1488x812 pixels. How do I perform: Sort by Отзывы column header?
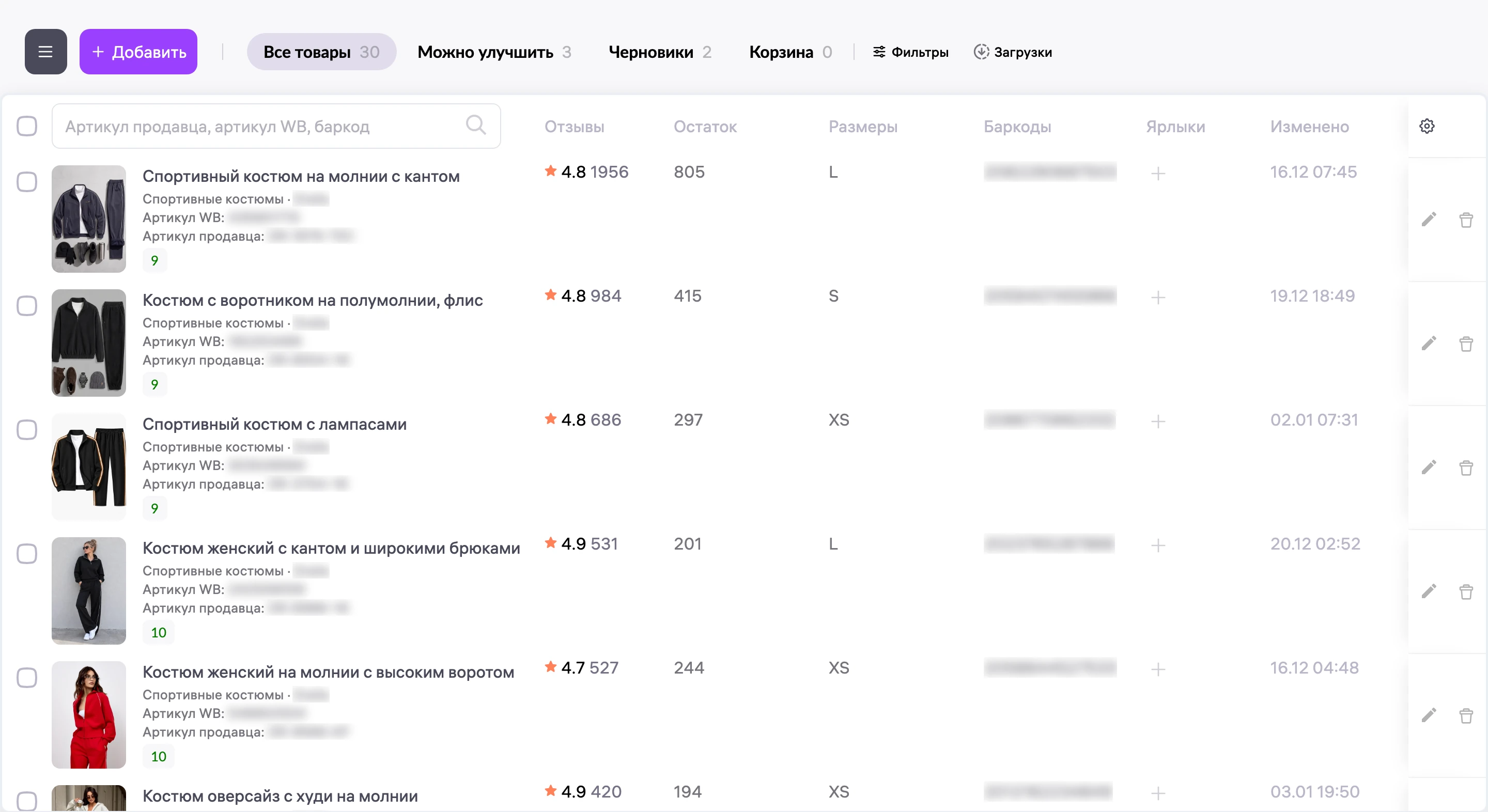point(574,127)
